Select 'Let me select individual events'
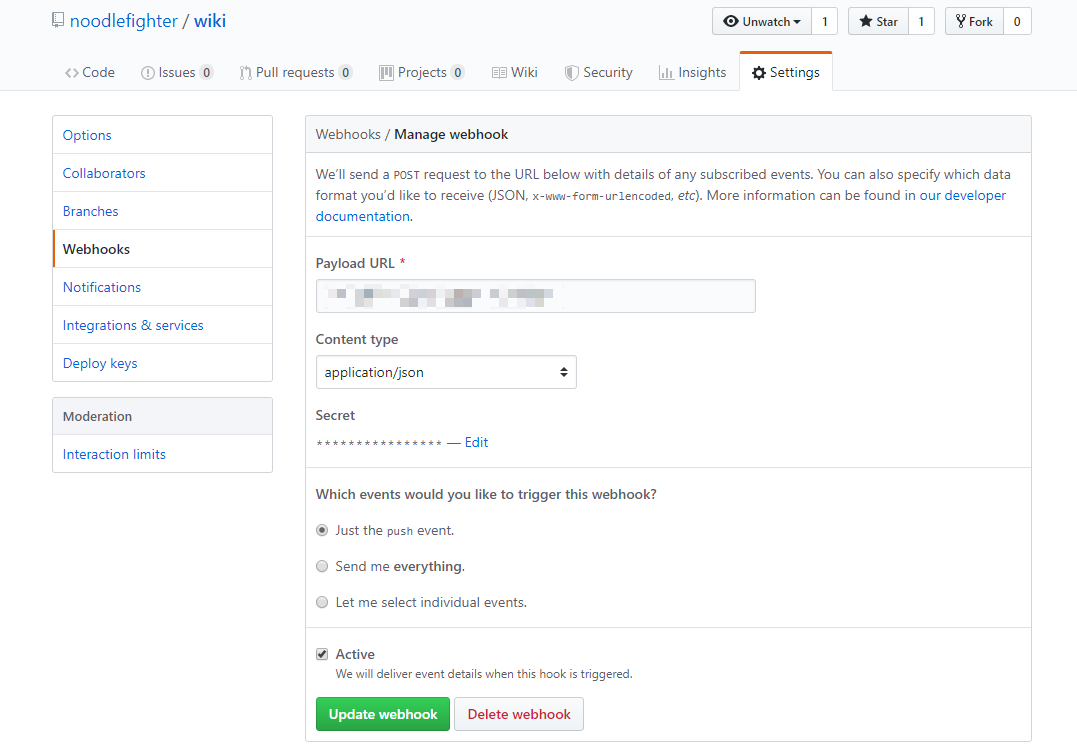The width and height of the screenshot is (1077, 750). (x=322, y=603)
